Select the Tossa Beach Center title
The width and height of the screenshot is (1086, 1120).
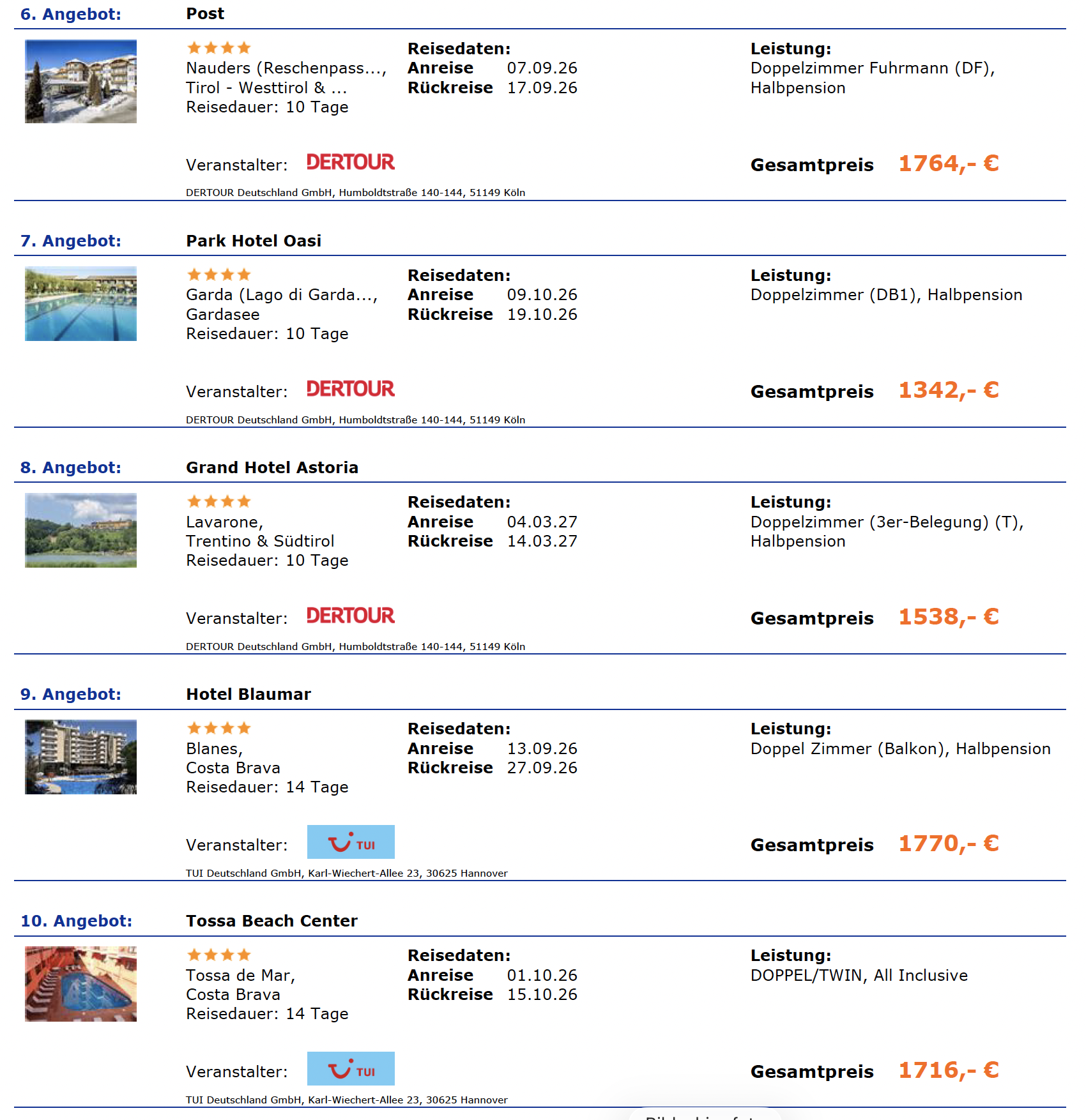[x=271, y=921]
